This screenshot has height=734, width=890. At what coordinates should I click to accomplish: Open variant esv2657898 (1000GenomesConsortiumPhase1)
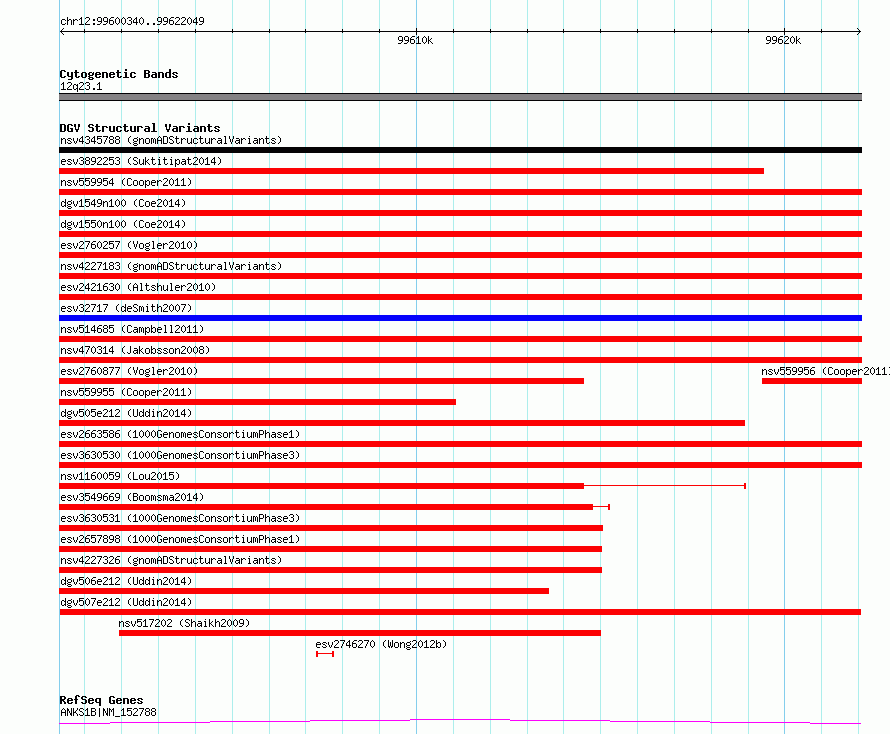180,539
